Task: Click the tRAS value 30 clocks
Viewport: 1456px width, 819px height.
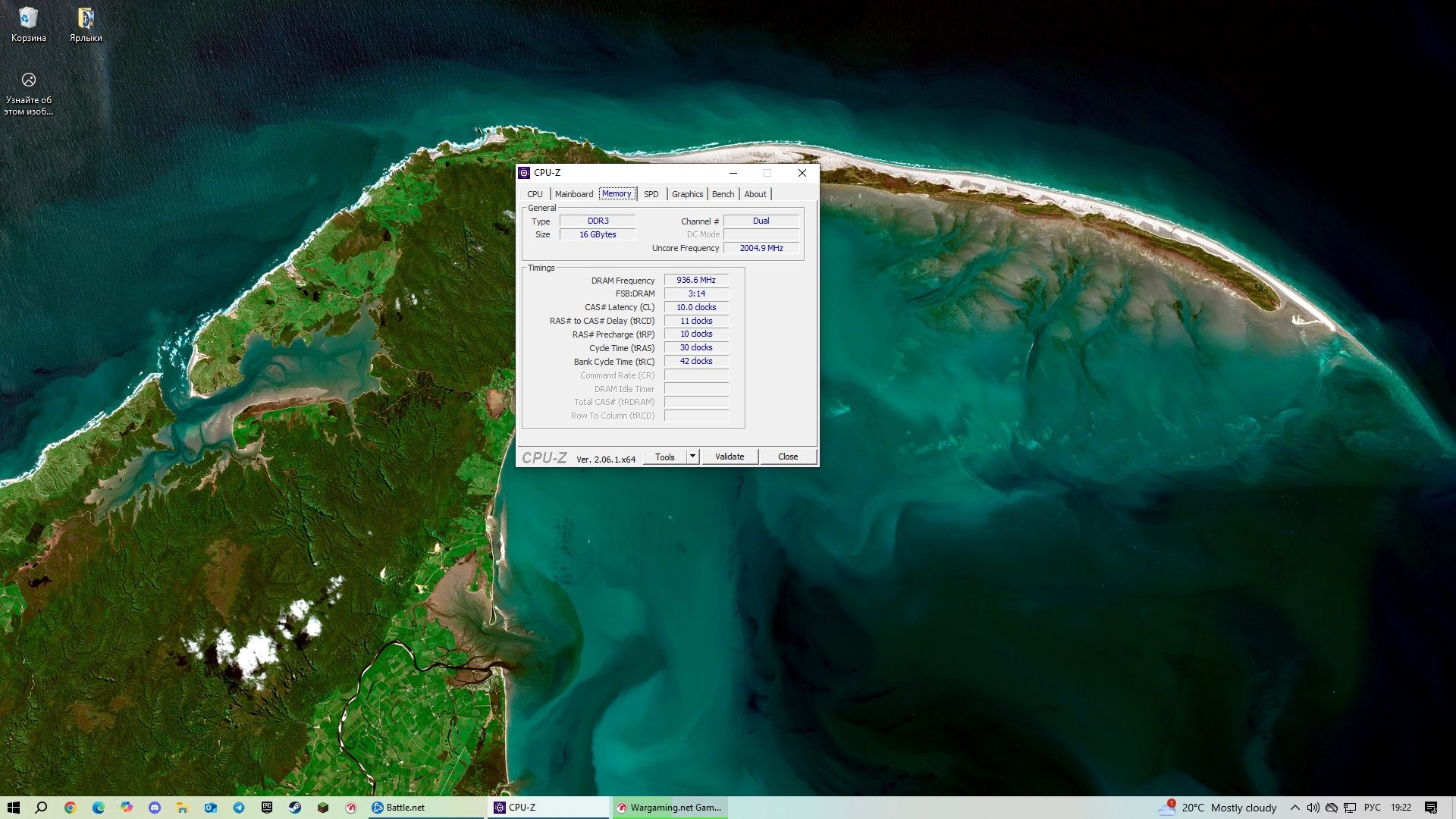Action: [696, 347]
